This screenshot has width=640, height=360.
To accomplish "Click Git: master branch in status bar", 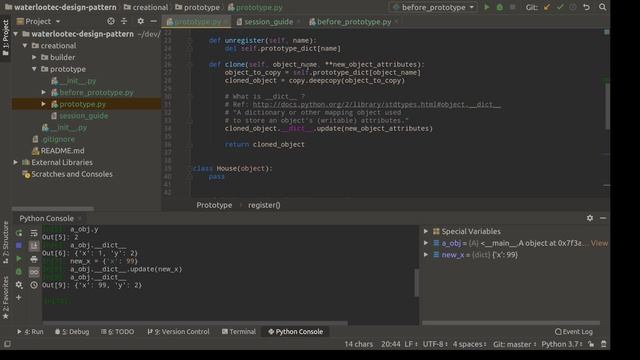I will pos(514,344).
